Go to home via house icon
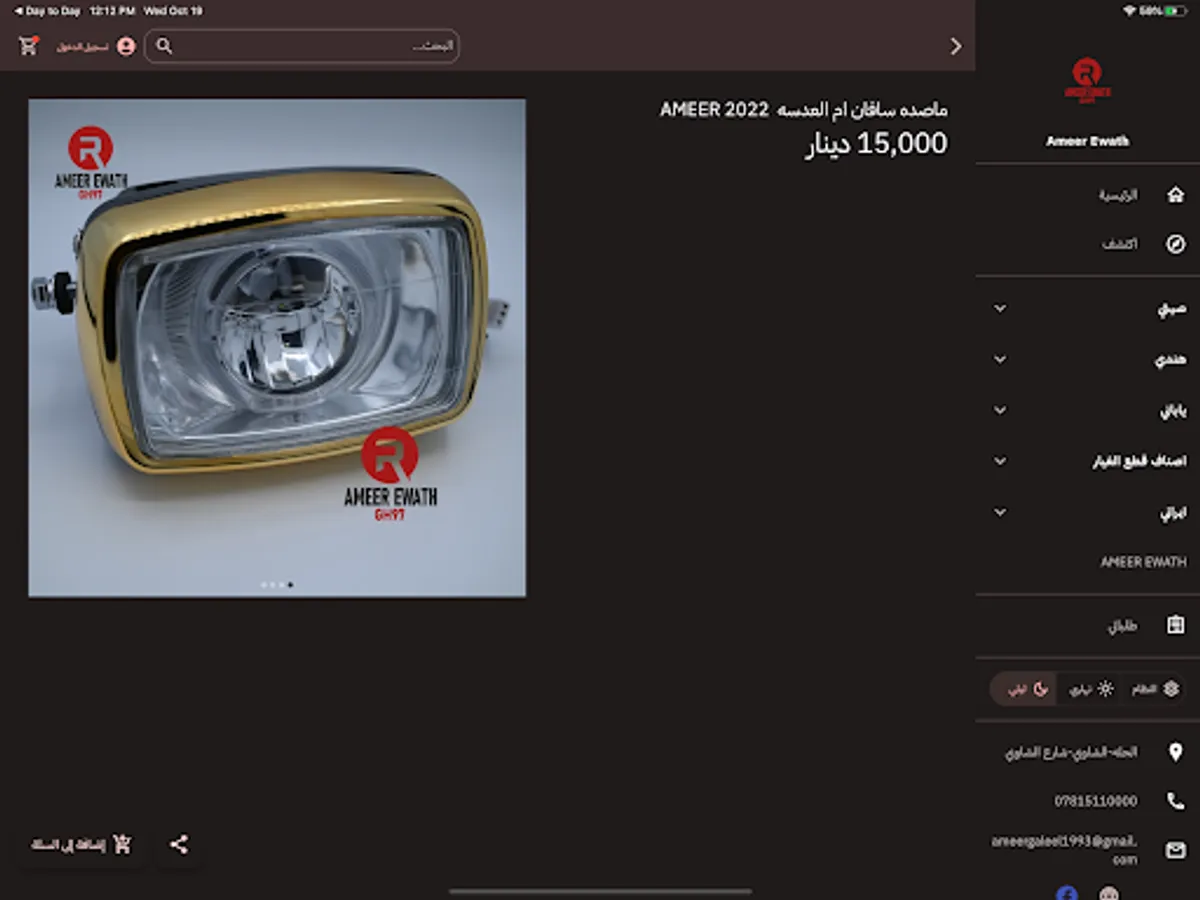Viewport: 1200px width, 900px height. (1176, 195)
